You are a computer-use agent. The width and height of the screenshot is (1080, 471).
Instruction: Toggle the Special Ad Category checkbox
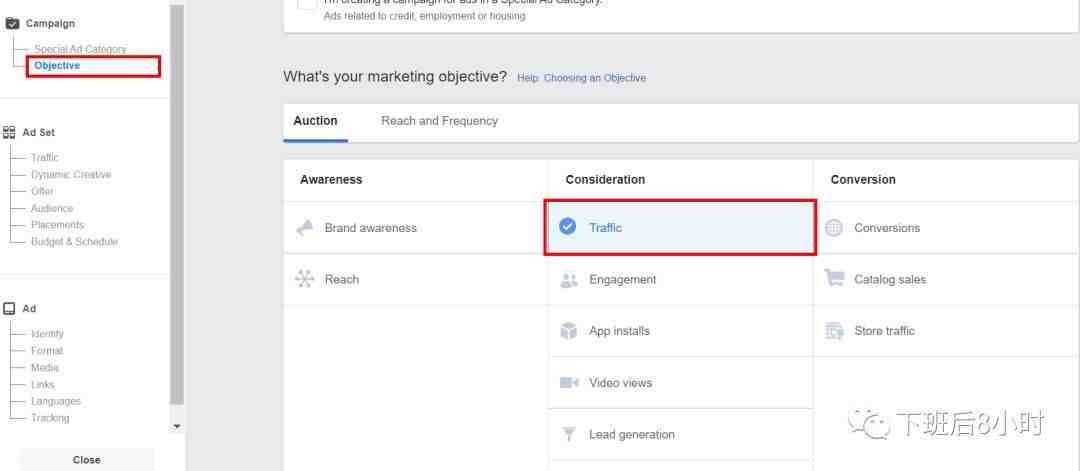click(x=307, y=4)
